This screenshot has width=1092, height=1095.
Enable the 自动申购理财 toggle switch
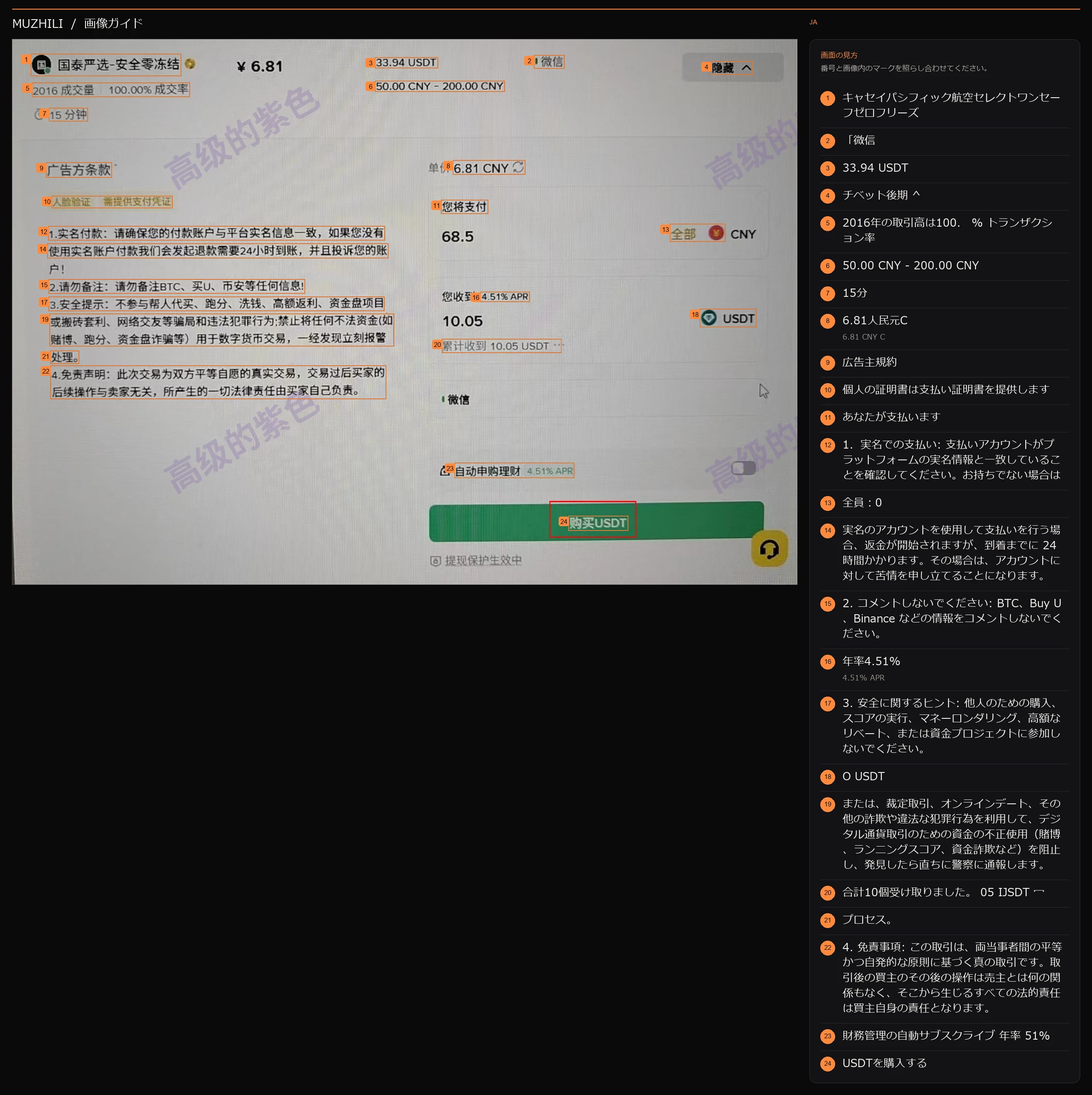pyautogui.click(x=743, y=468)
